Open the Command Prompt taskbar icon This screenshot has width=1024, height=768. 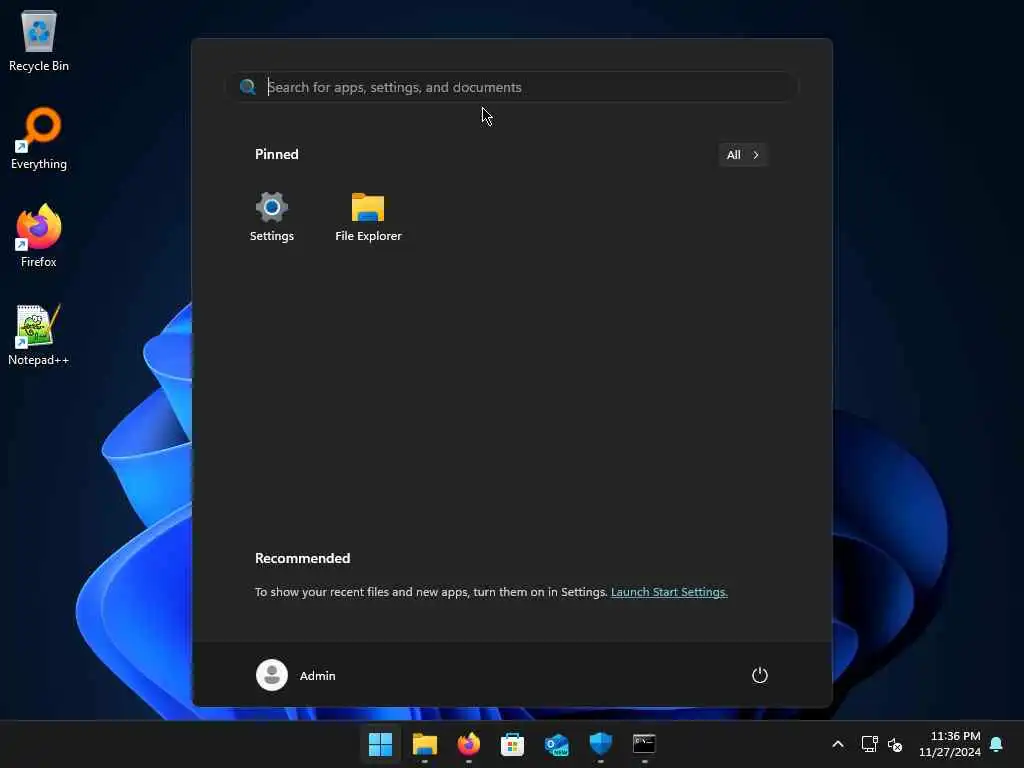(x=644, y=744)
